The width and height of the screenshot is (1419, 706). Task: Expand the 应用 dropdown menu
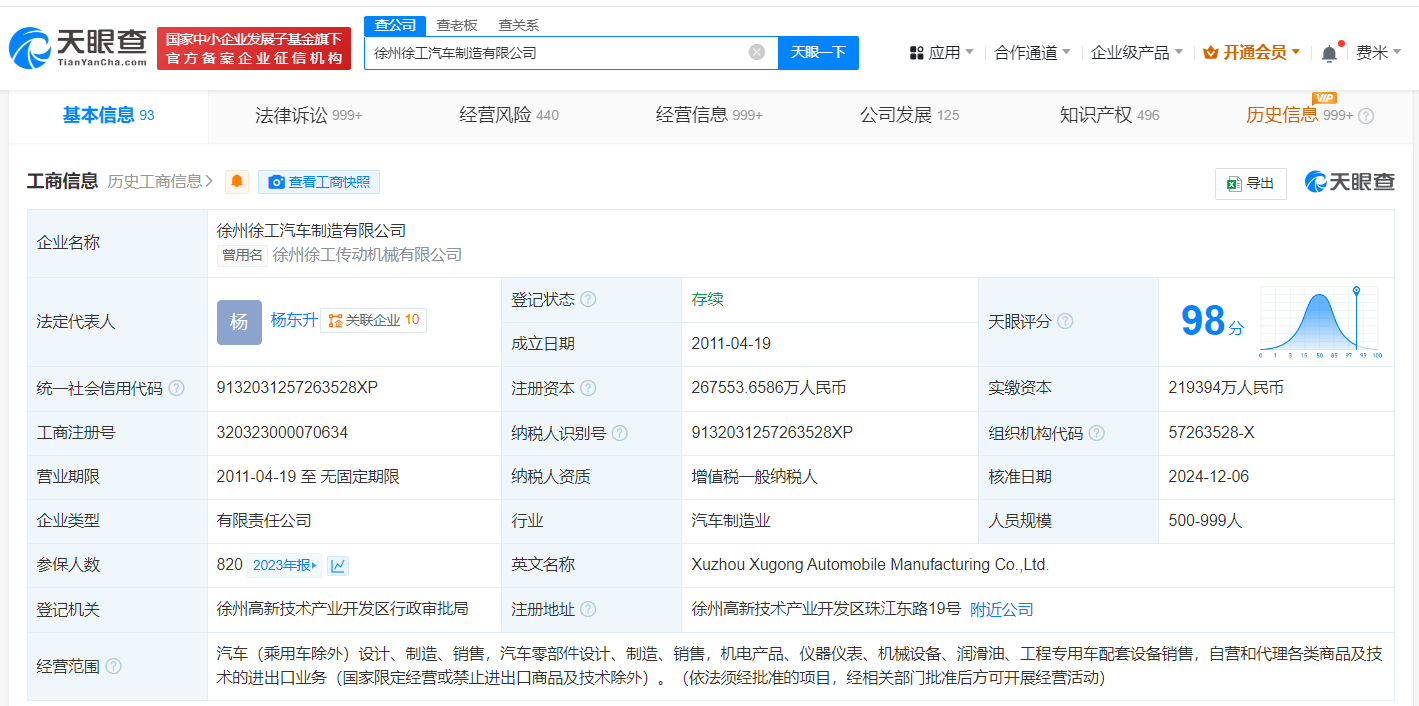pyautogui.click(x=941, y=53)
